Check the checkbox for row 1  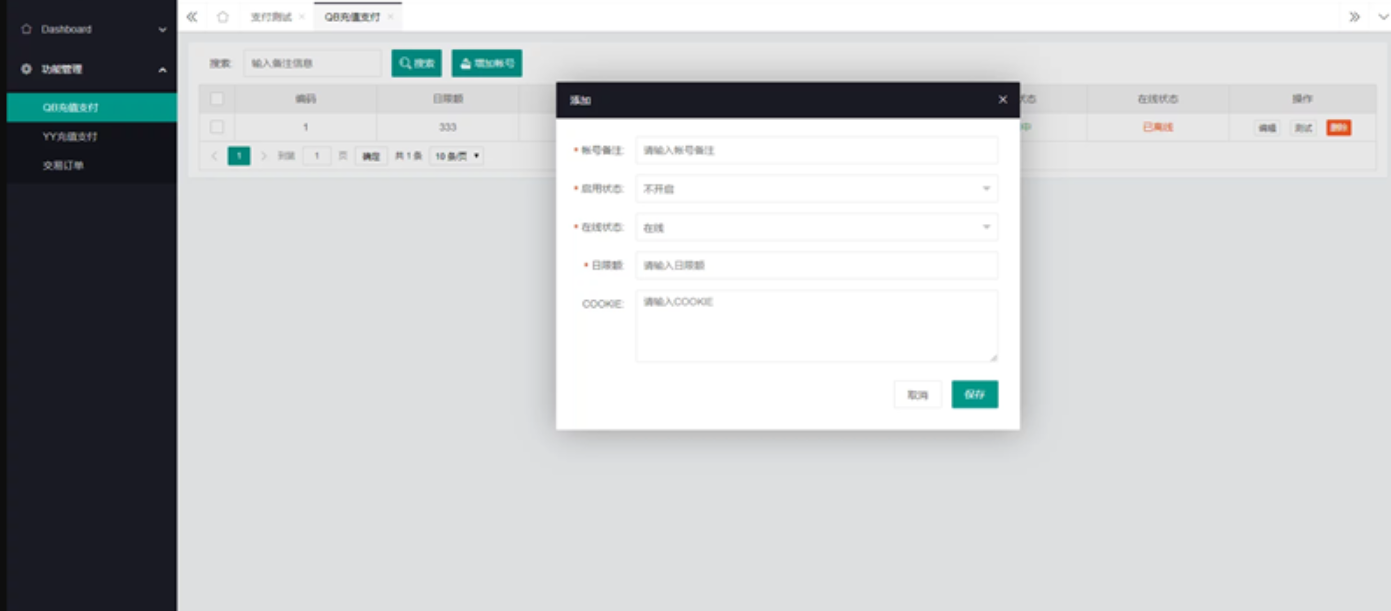point(217,127)
